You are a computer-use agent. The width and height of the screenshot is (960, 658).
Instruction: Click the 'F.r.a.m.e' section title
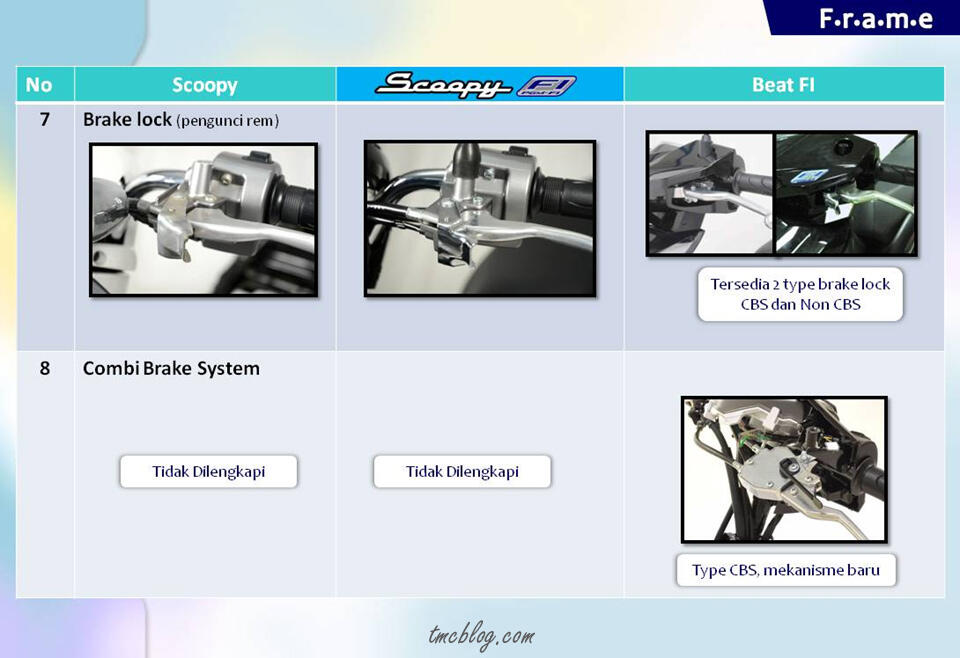click(x=876, y=18)
